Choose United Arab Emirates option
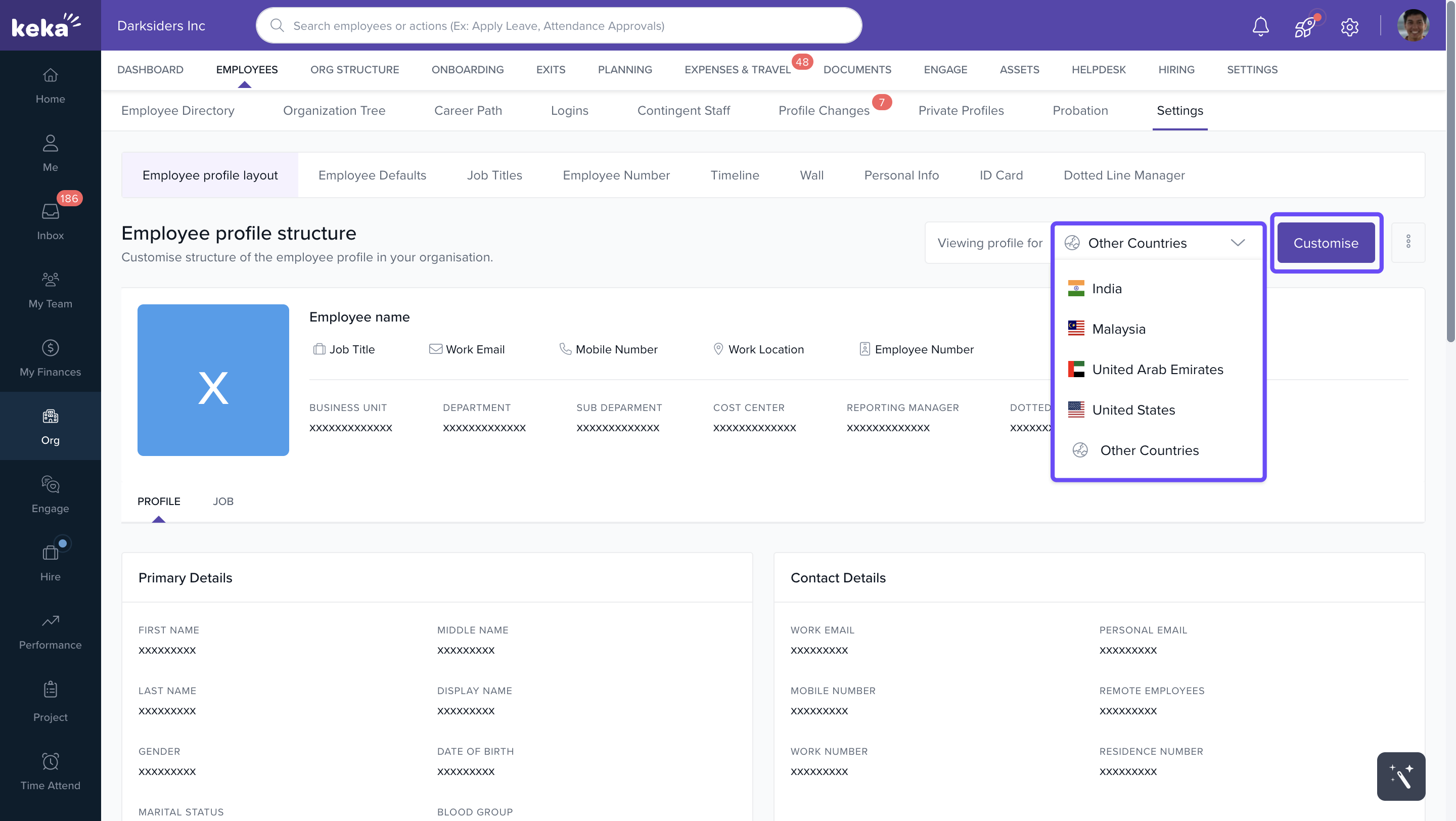Image resolution: width=1456 pixels, height=821 pixels. coord(1157,370)
